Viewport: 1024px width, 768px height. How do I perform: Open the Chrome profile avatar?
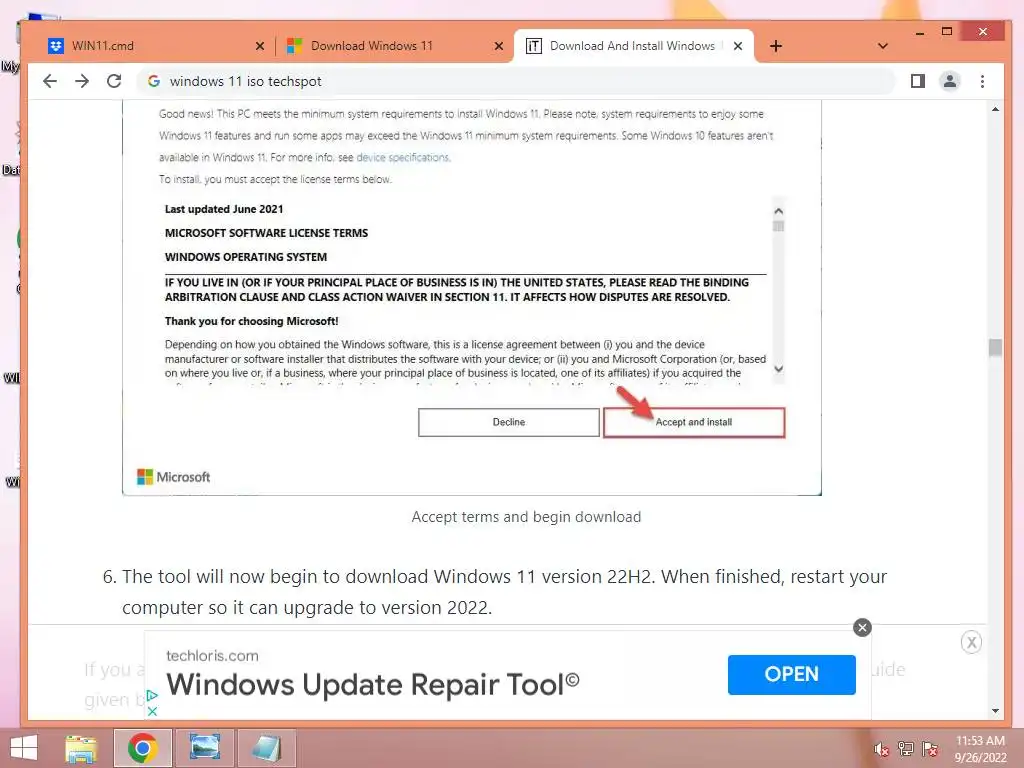pyautogui.click(x=950, y=81)
